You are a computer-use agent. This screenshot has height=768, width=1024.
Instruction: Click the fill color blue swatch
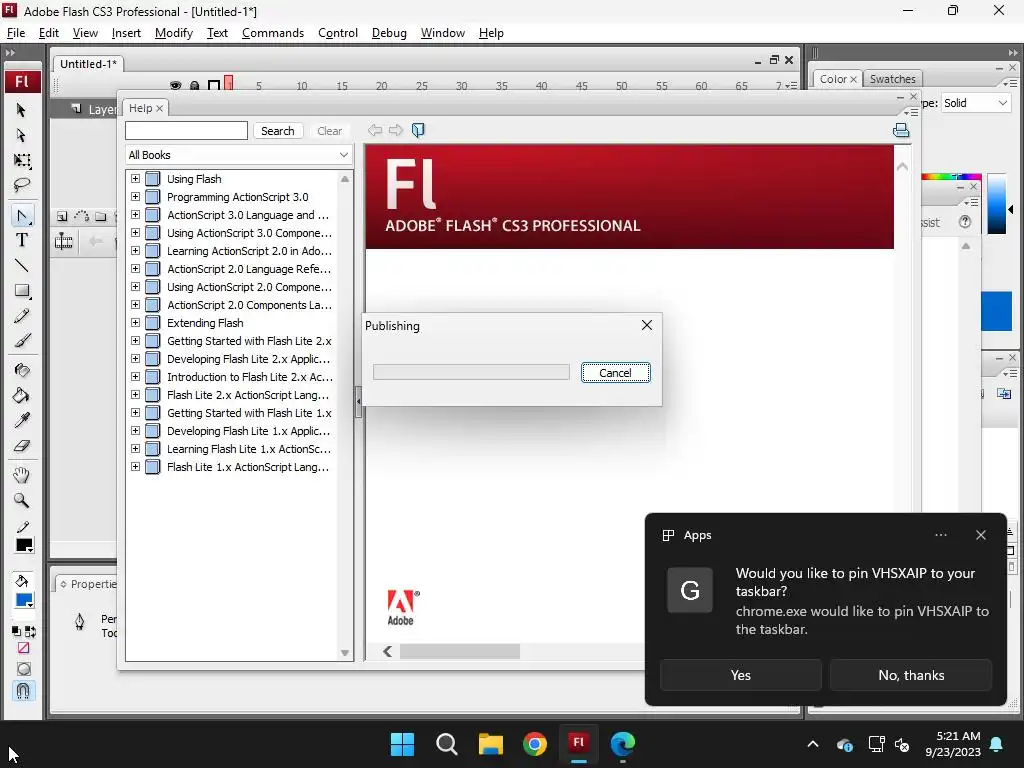click(x=24, y=600)
